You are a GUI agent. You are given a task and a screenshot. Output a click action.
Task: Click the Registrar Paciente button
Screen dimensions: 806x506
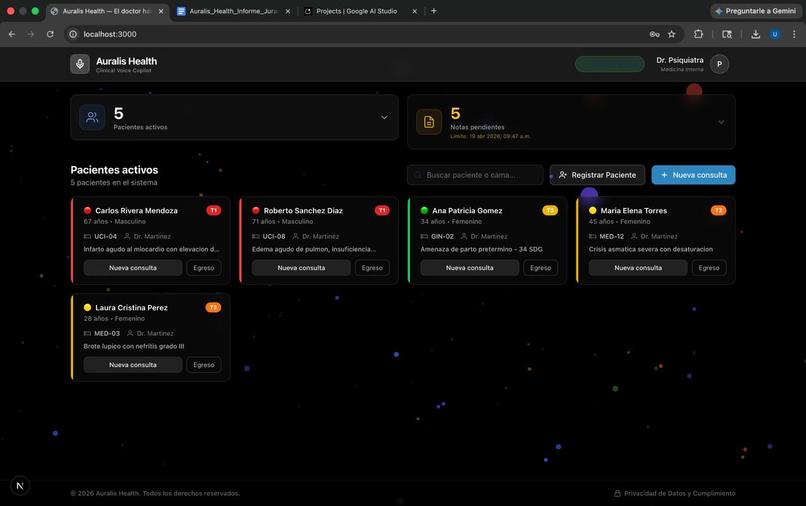[x=597, y=175]
